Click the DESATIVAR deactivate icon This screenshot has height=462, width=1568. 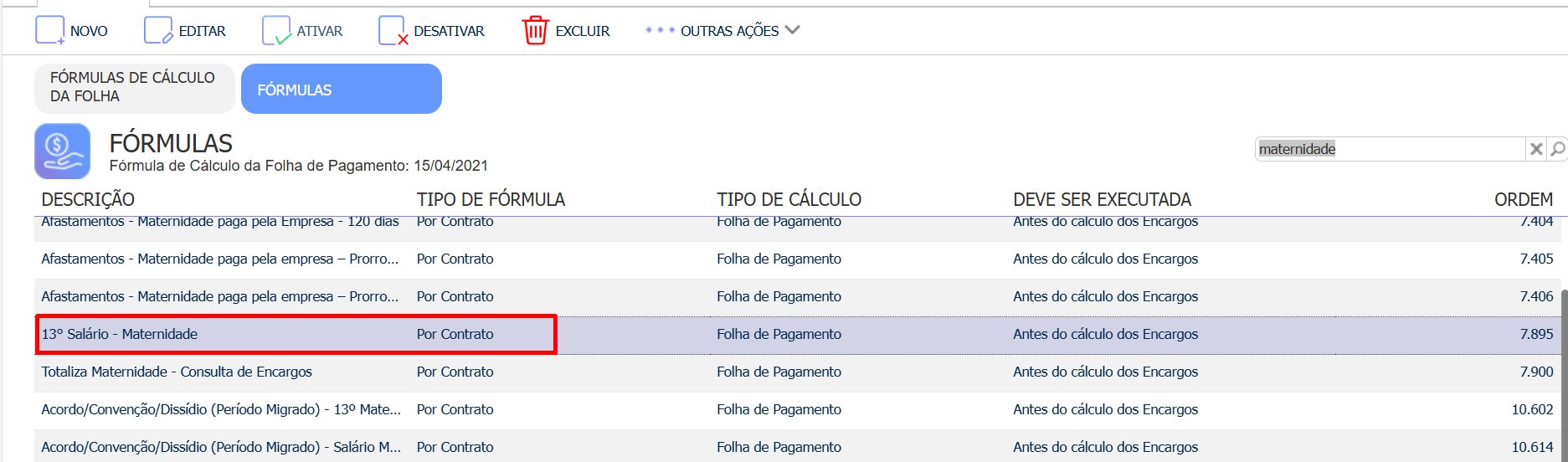pos(393,30)
